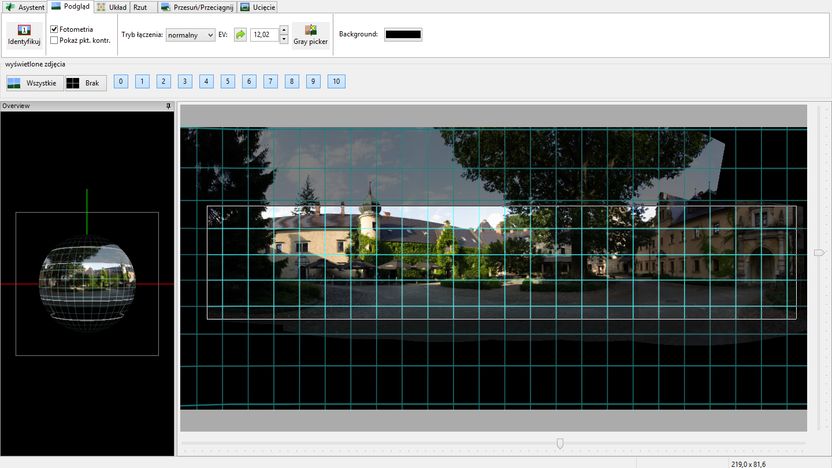Click the panorama preview image
The width and height of the screenshot is (832, 468).
[493, 268]
